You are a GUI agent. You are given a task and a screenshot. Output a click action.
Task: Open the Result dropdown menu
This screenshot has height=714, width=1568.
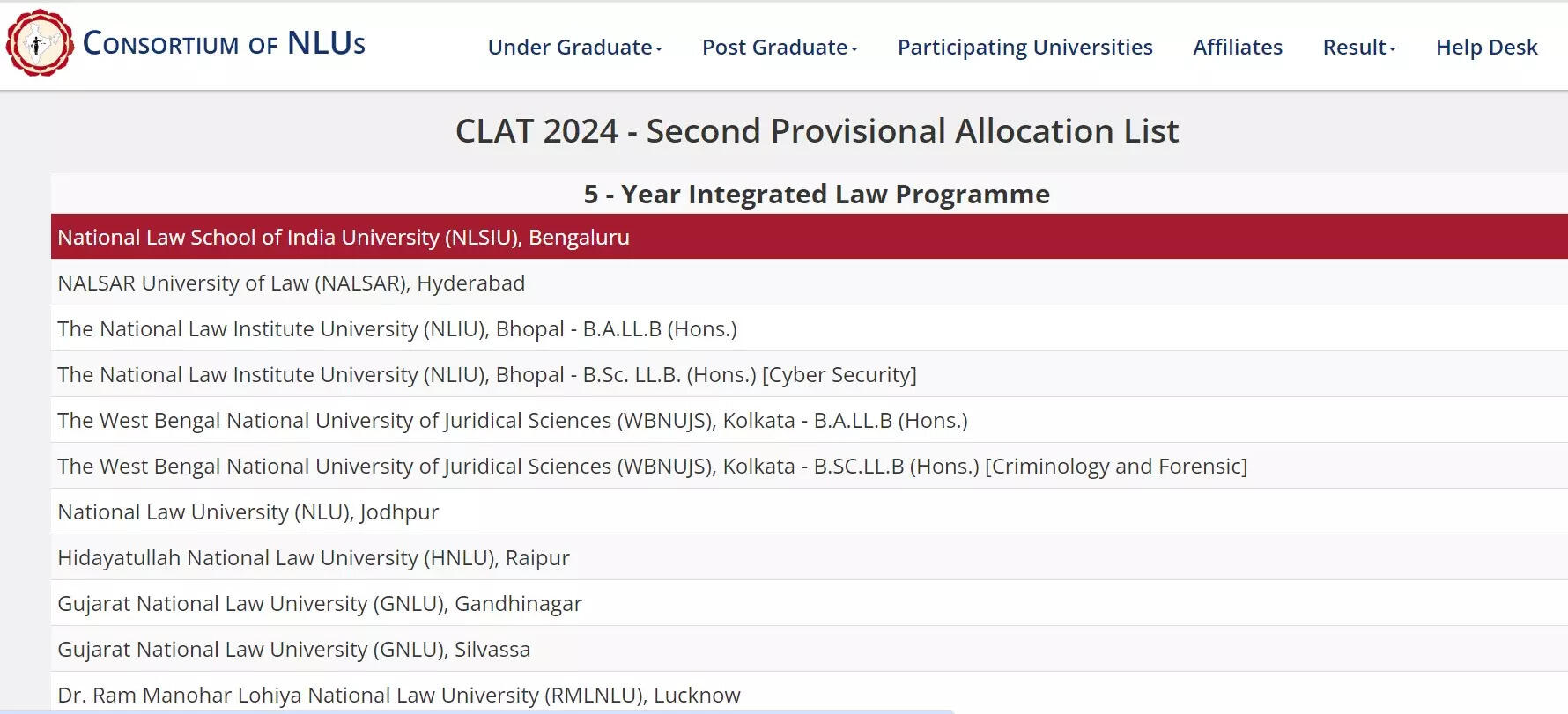(x=1359, y=48)
